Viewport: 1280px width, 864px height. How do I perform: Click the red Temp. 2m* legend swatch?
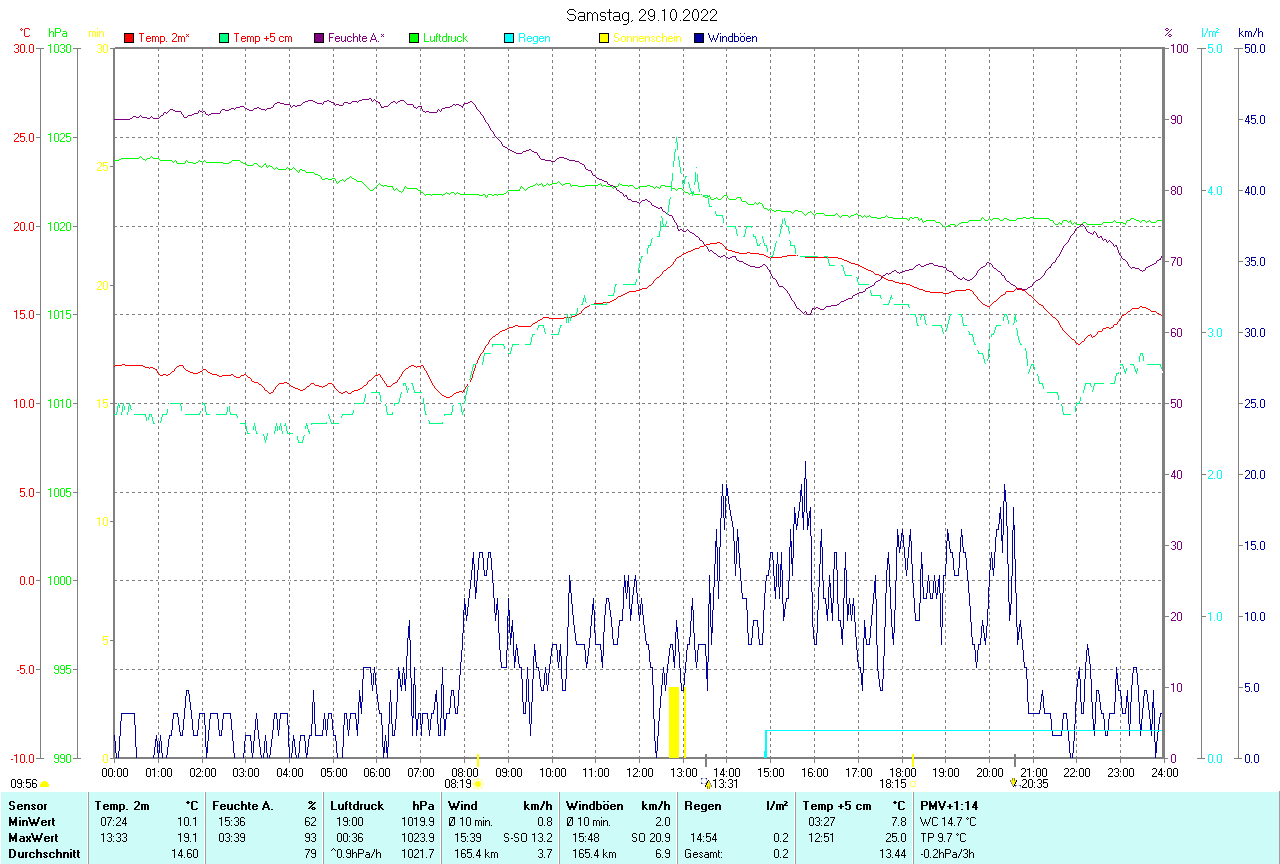pyautogui.click(x=129, y=38)
